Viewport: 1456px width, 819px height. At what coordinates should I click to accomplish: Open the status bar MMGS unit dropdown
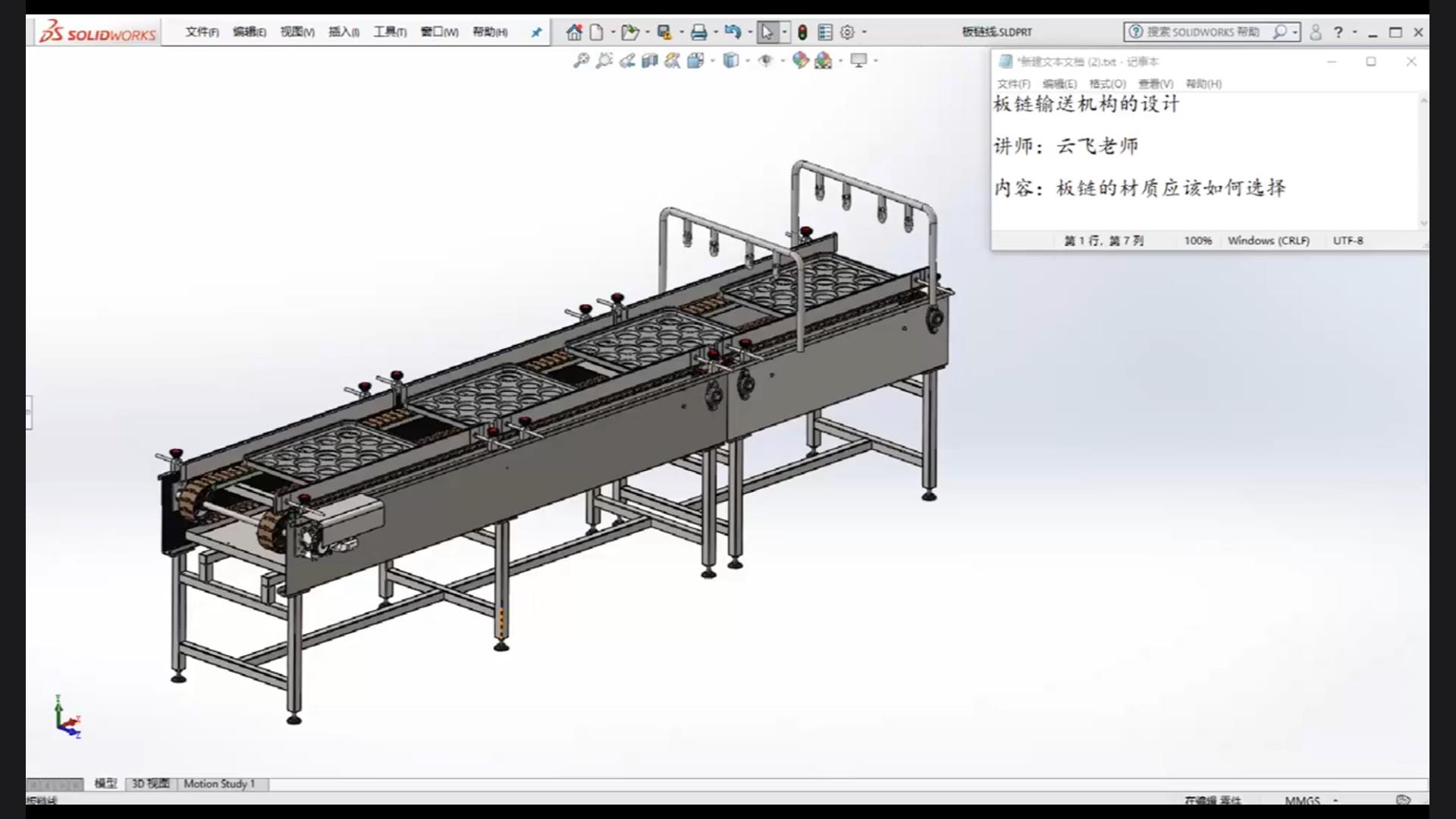(1335, 800)
